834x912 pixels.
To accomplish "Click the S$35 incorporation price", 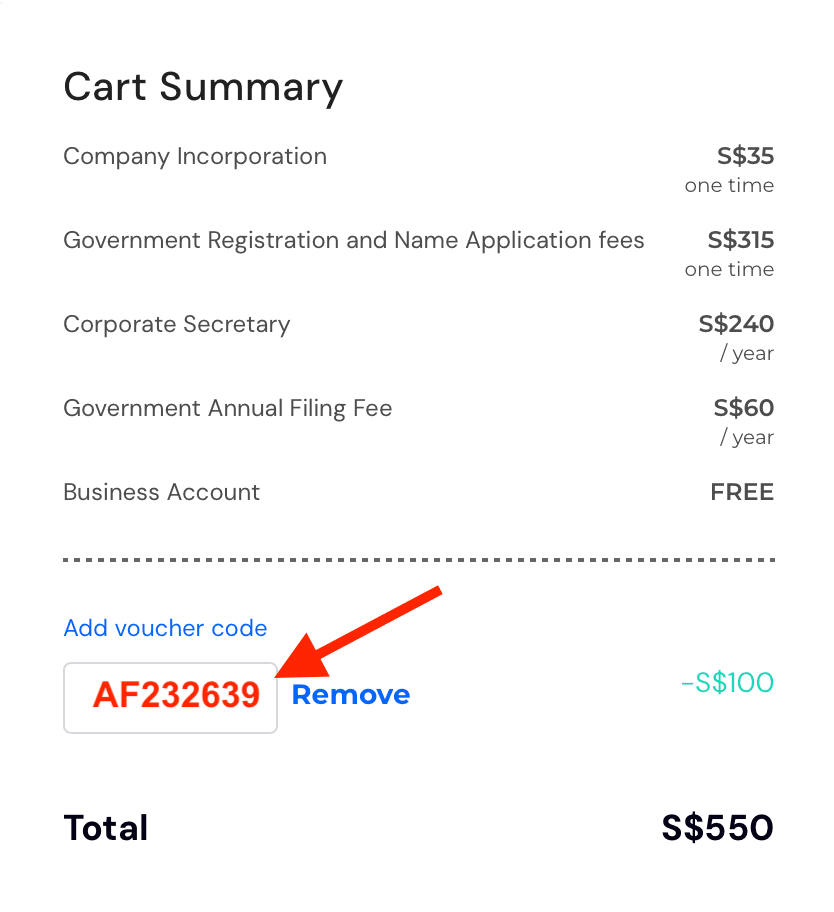I will (745, 156).
